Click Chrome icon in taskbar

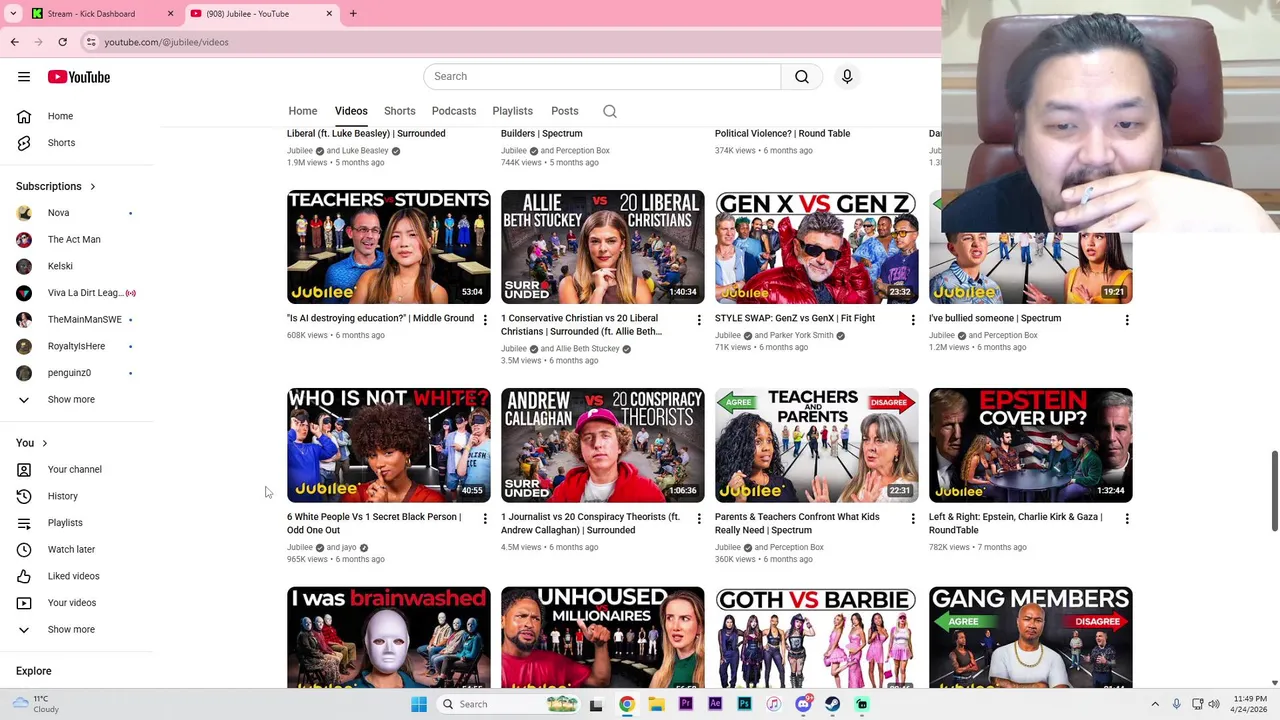tap(626, 704)
